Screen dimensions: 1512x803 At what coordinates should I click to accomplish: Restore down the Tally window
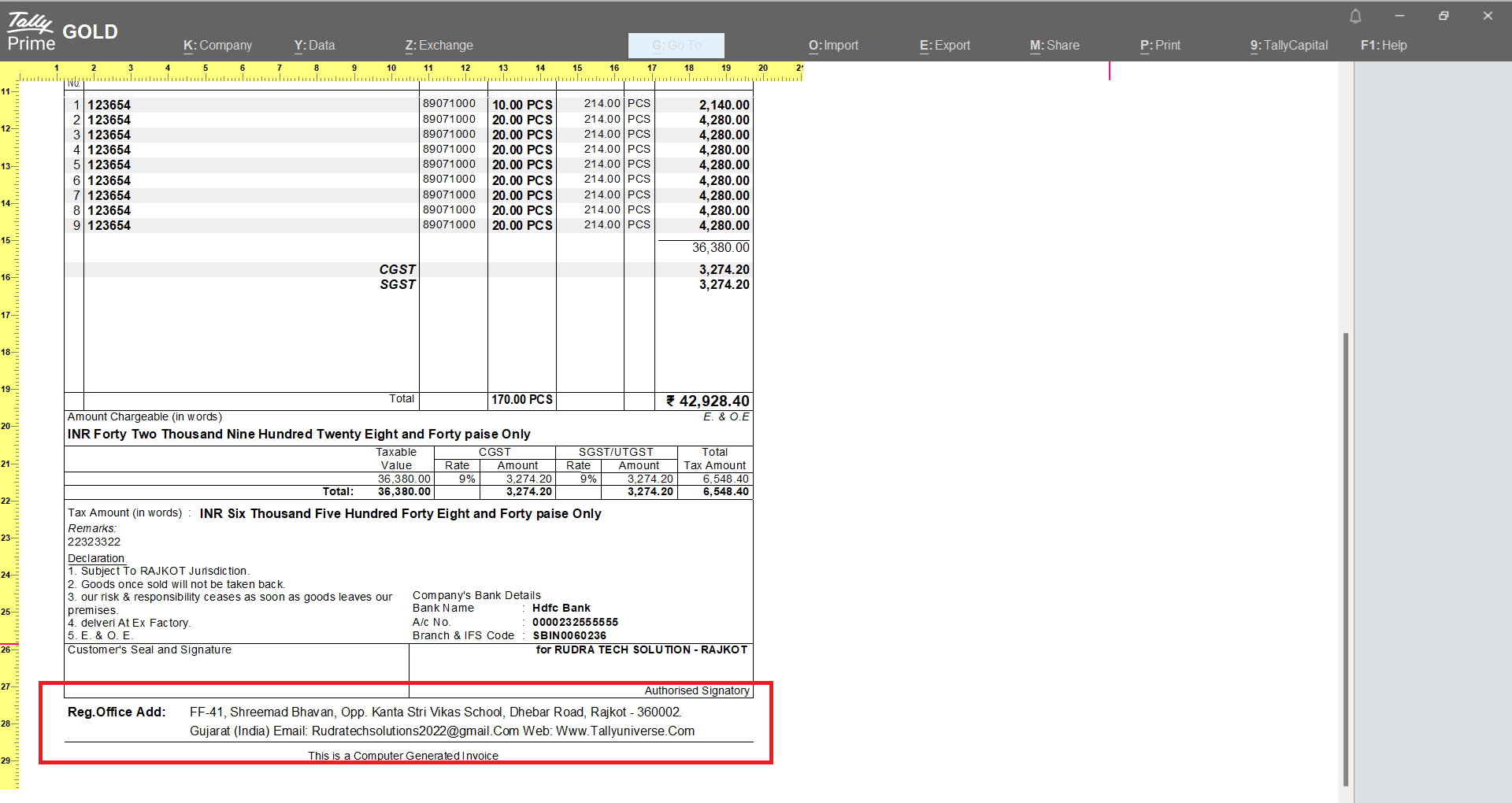(x=1443, y=16)
